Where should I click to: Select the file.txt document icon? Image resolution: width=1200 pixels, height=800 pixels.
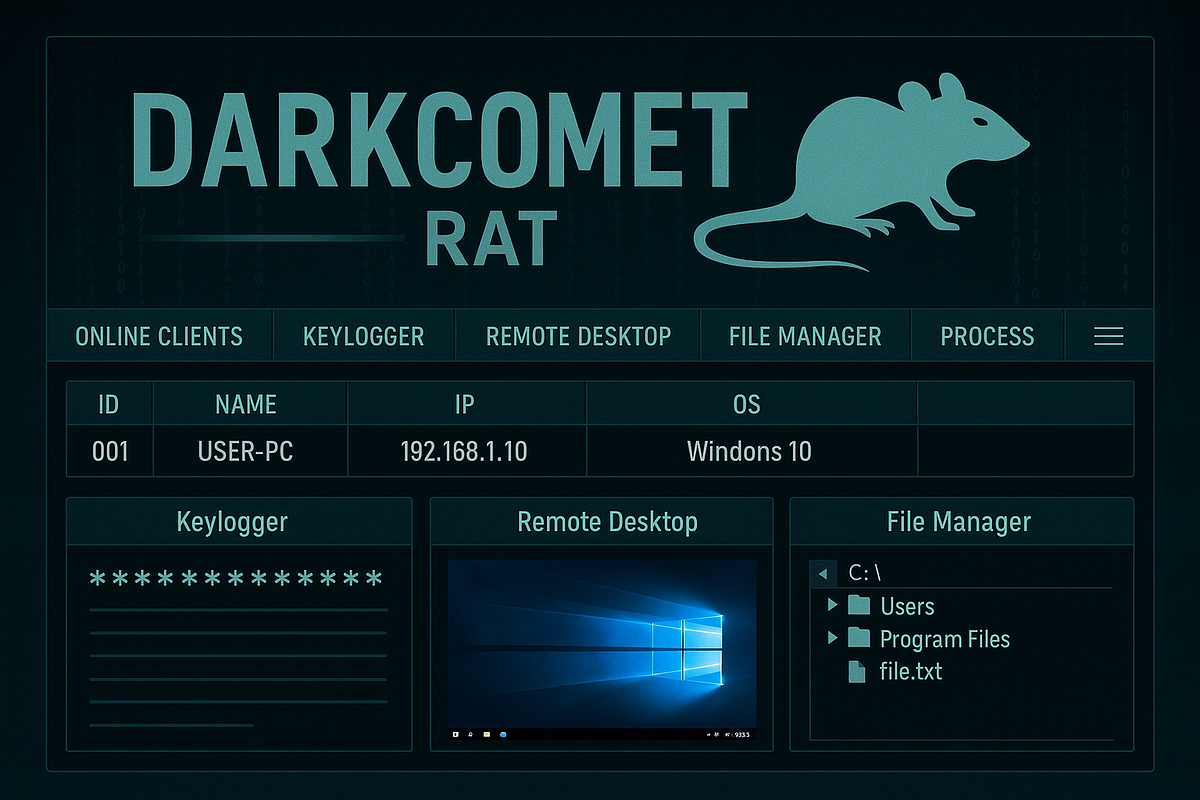[x=857, y=672]
